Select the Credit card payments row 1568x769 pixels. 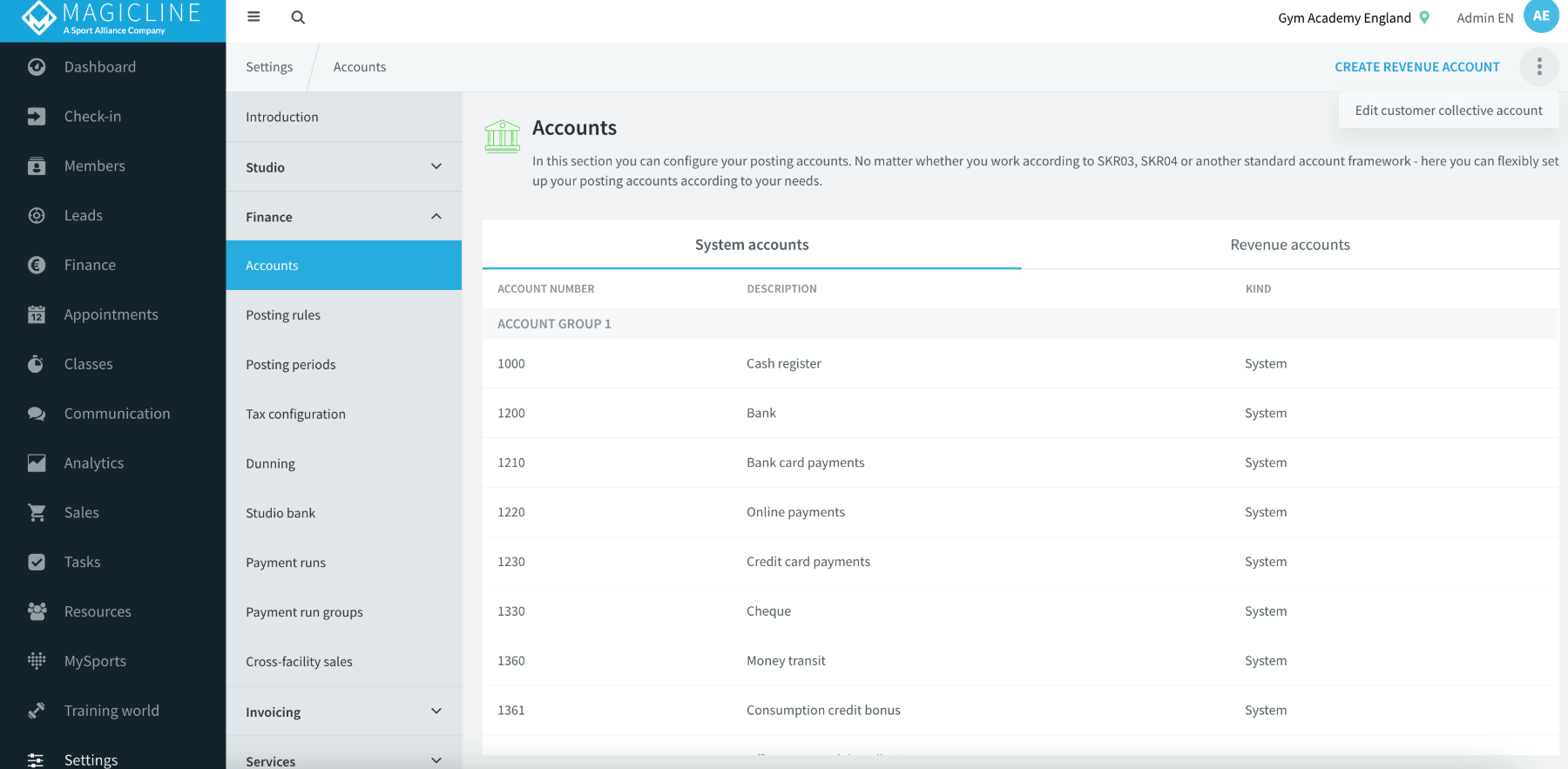pos(1021,563)
